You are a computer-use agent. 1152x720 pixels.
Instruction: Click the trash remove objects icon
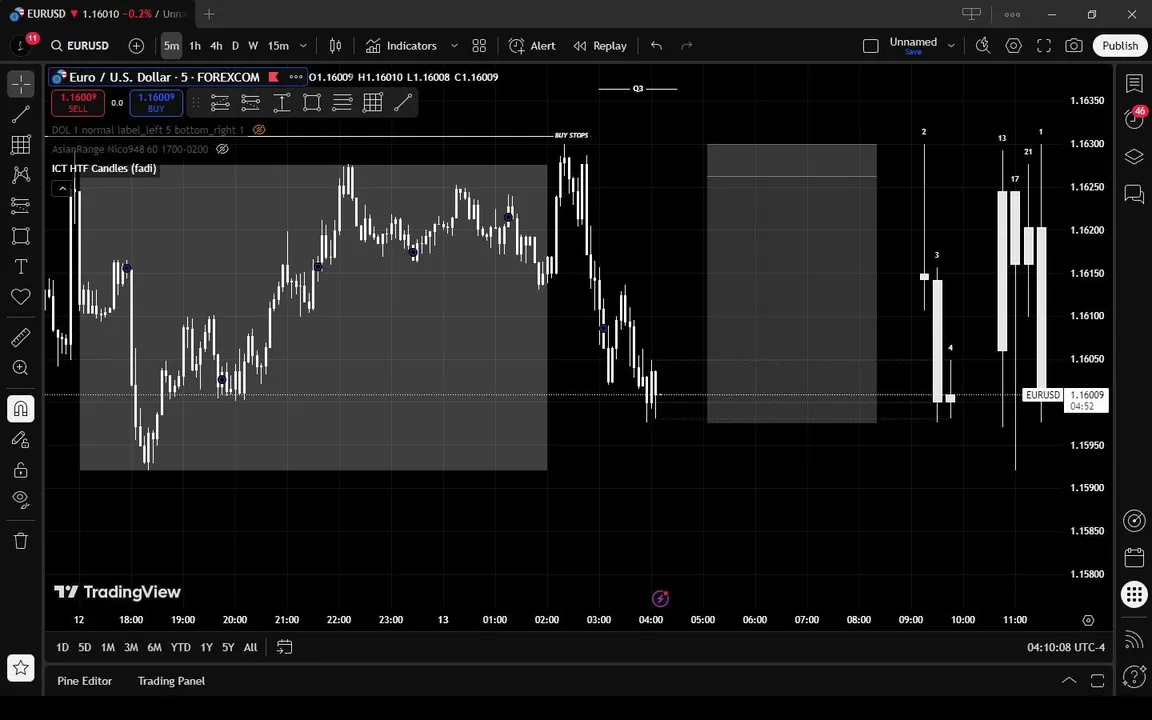21,541
